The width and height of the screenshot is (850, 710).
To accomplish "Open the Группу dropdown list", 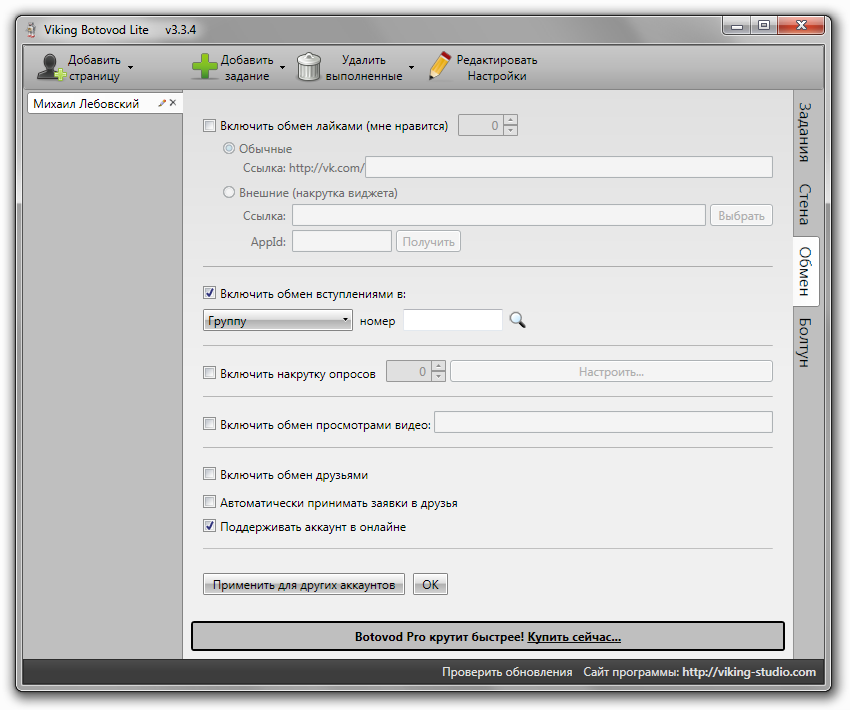I will pyautogui.click(x=277, y=320).
